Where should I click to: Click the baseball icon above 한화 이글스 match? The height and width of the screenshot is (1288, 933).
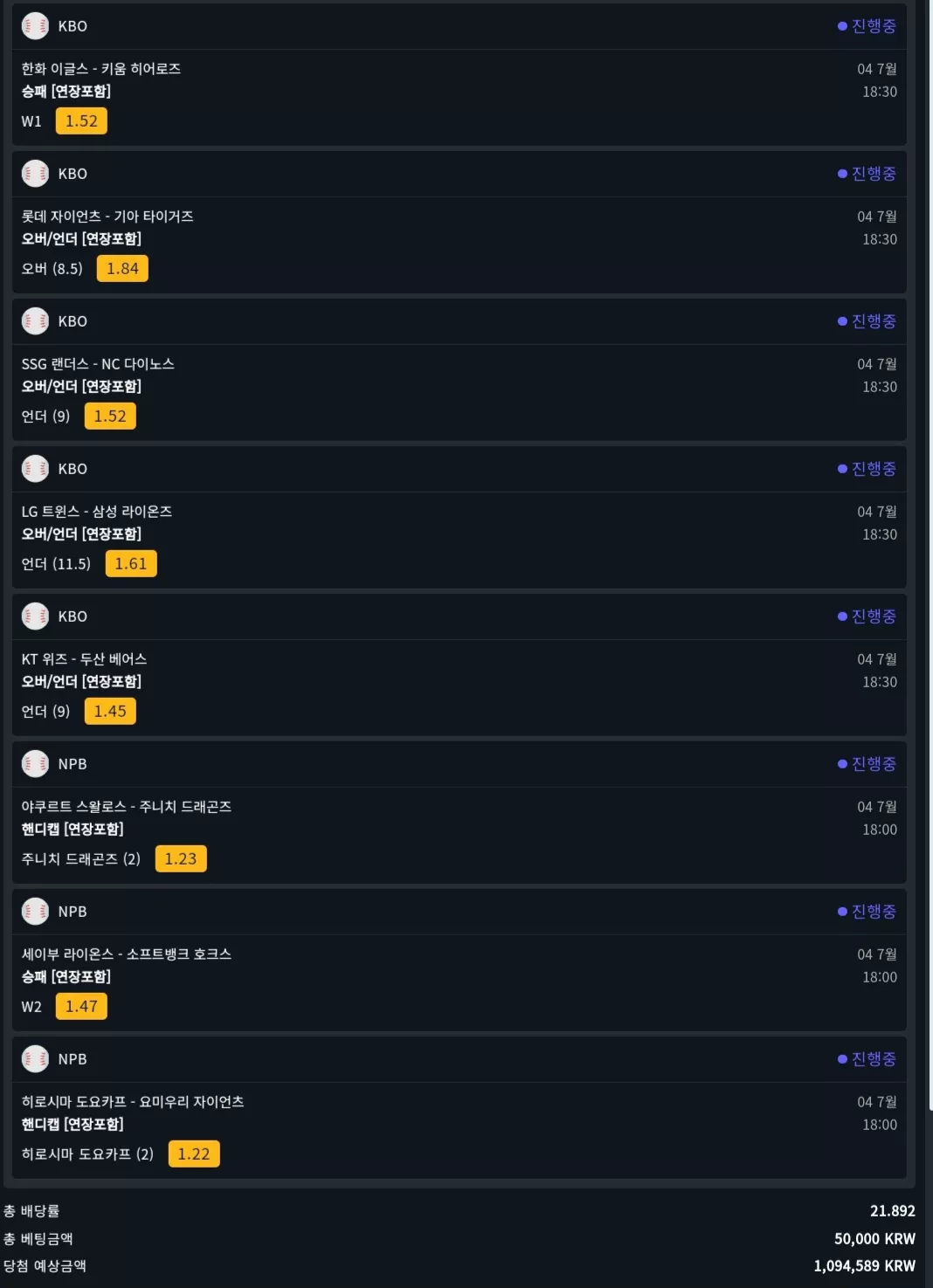pos(35,26)
